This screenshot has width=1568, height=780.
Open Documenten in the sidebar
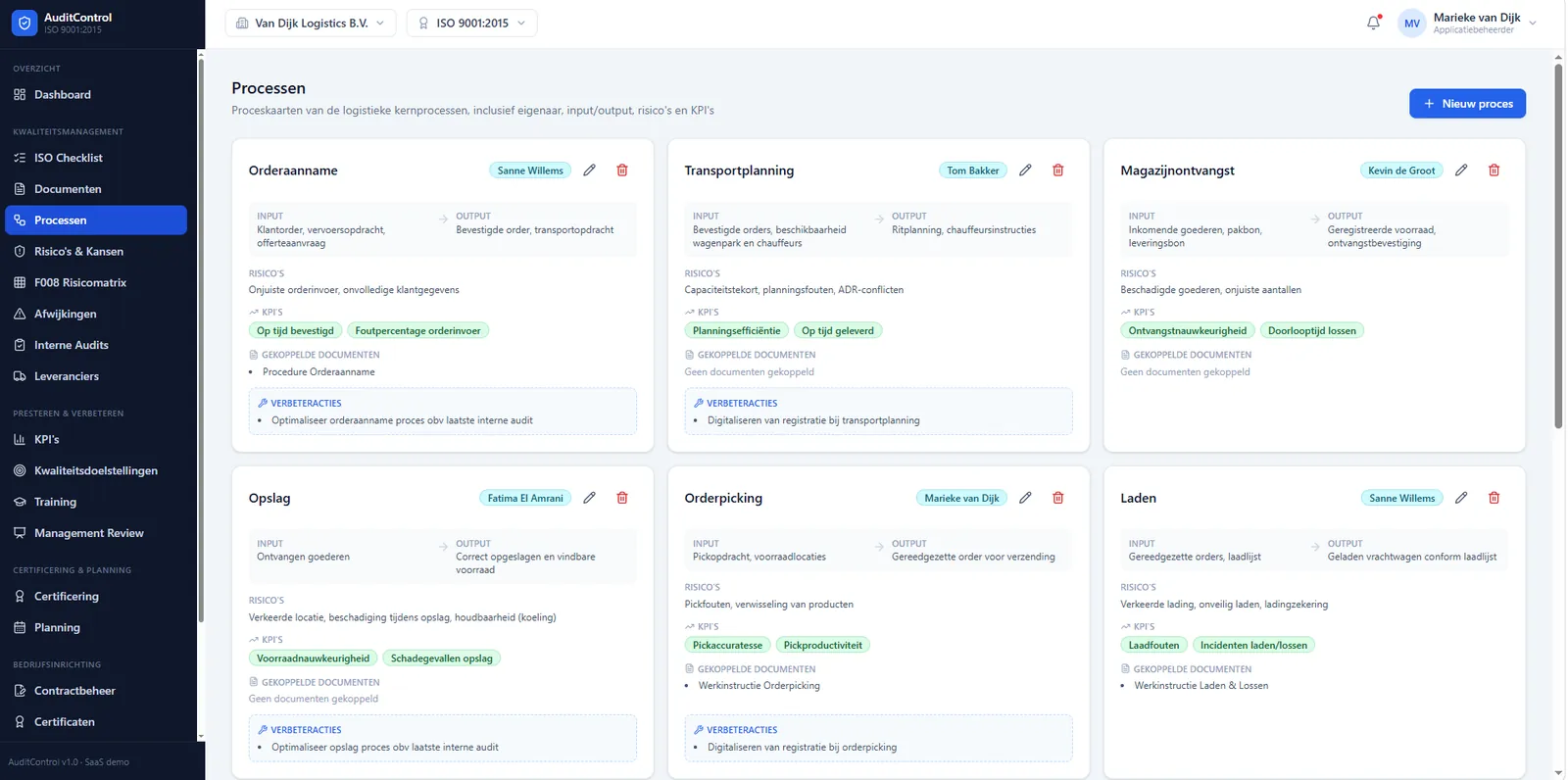pyautogui.click(x=96, y=189)
